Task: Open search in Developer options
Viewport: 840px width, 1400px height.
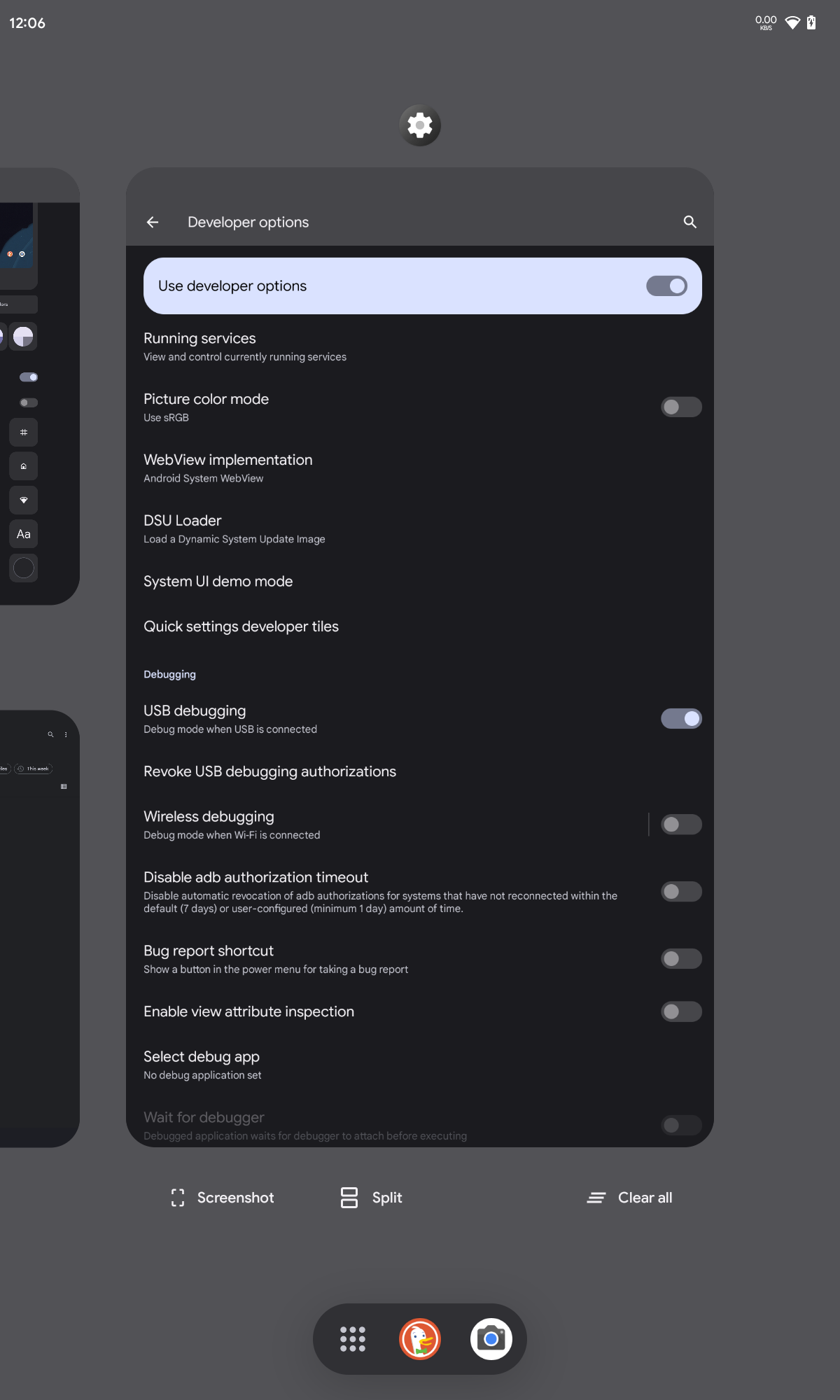Action: click(689, 222)
